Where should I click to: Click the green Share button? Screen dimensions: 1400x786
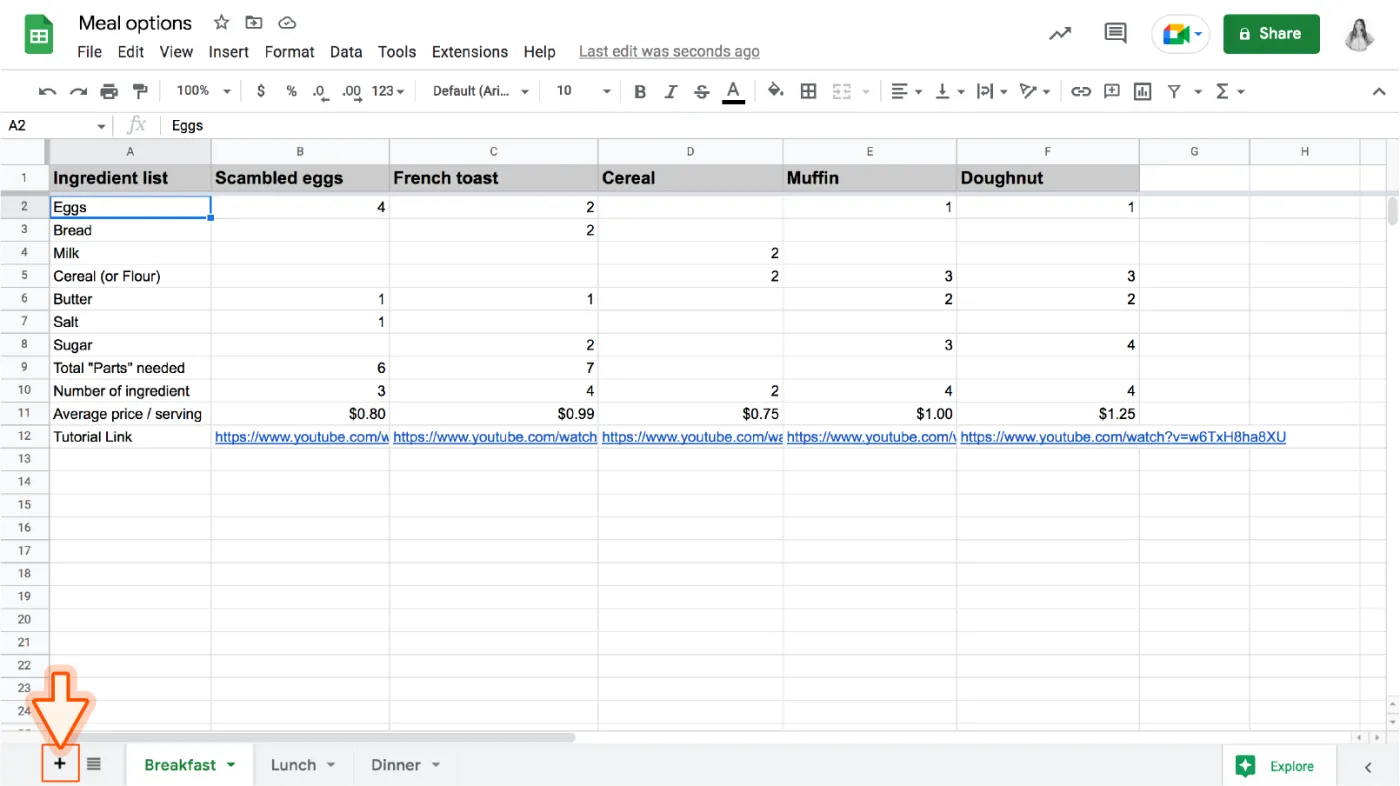pos(1271,34)
